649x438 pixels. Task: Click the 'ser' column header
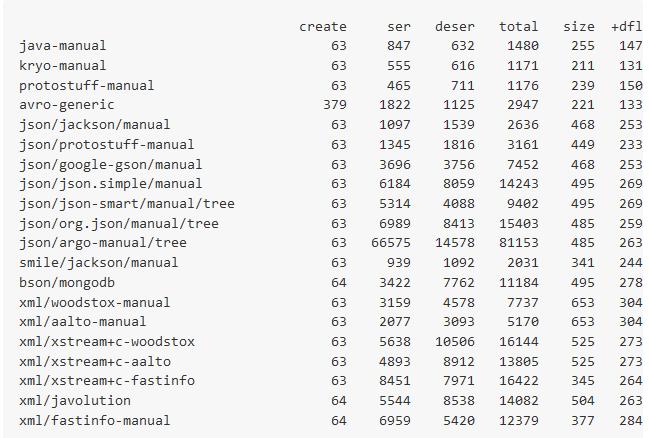point(399,26)
